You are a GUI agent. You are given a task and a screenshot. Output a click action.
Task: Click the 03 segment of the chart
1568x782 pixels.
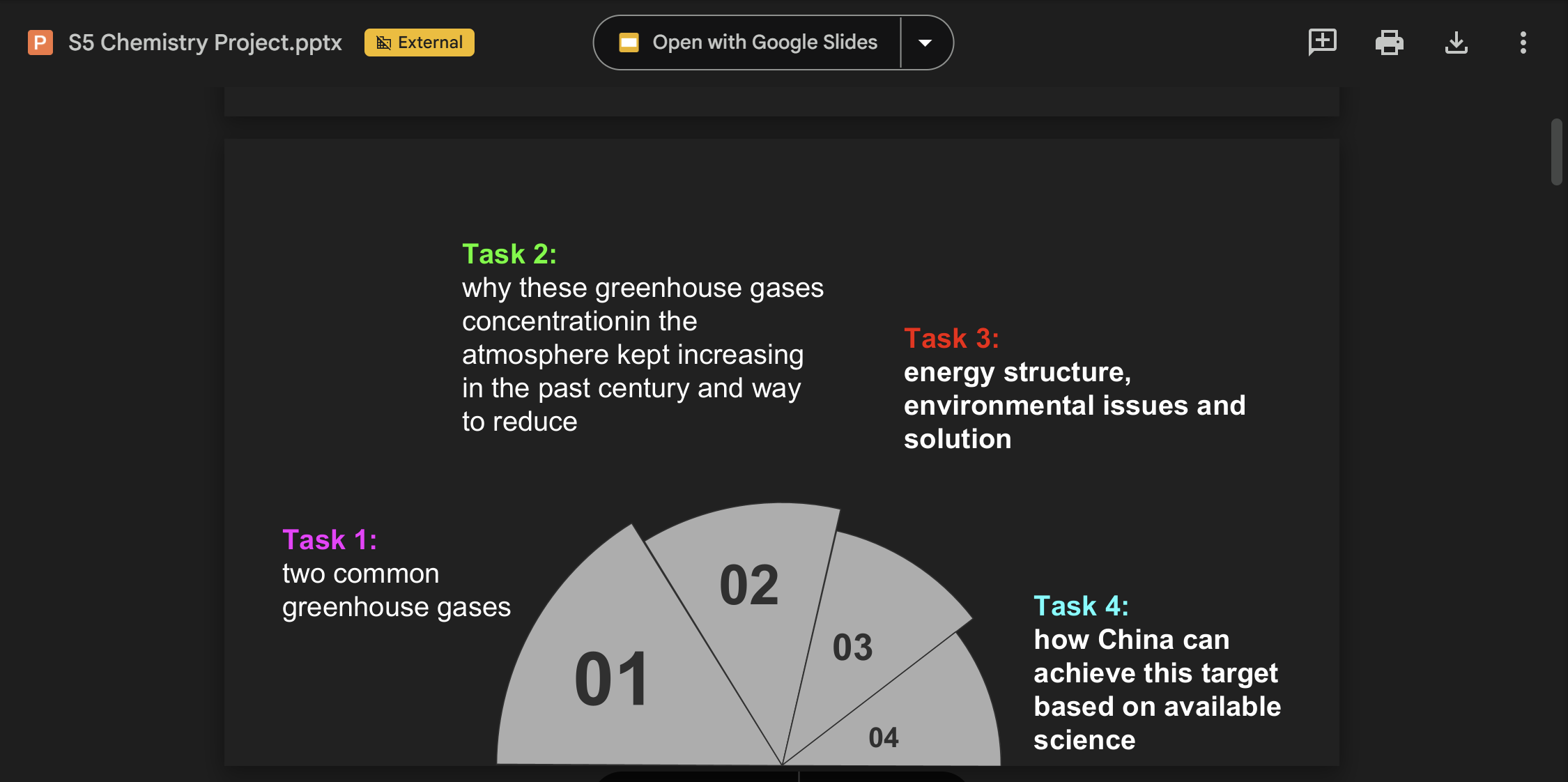(852, 647)
